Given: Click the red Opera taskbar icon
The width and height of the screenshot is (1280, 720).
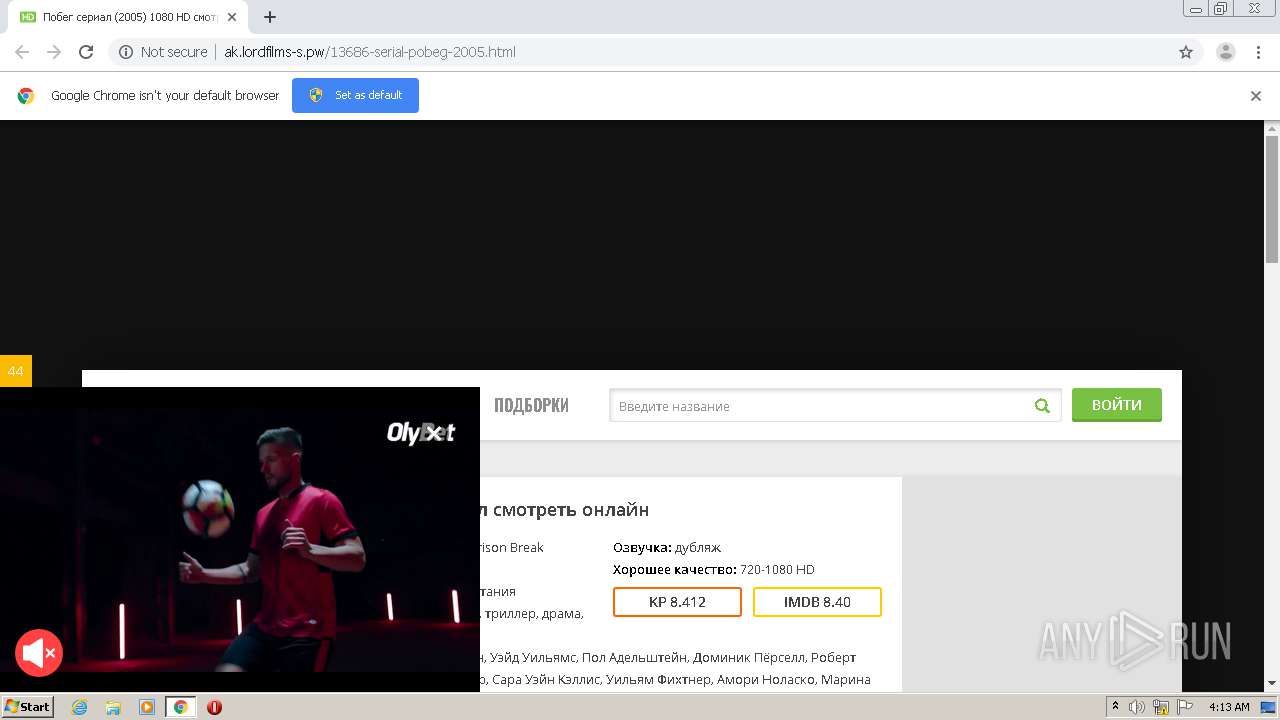Looking at the screenshot, I should (214, 707).
